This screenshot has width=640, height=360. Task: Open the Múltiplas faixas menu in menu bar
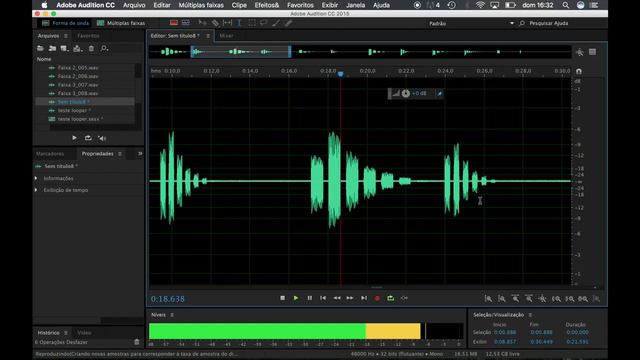click(201, 5)
